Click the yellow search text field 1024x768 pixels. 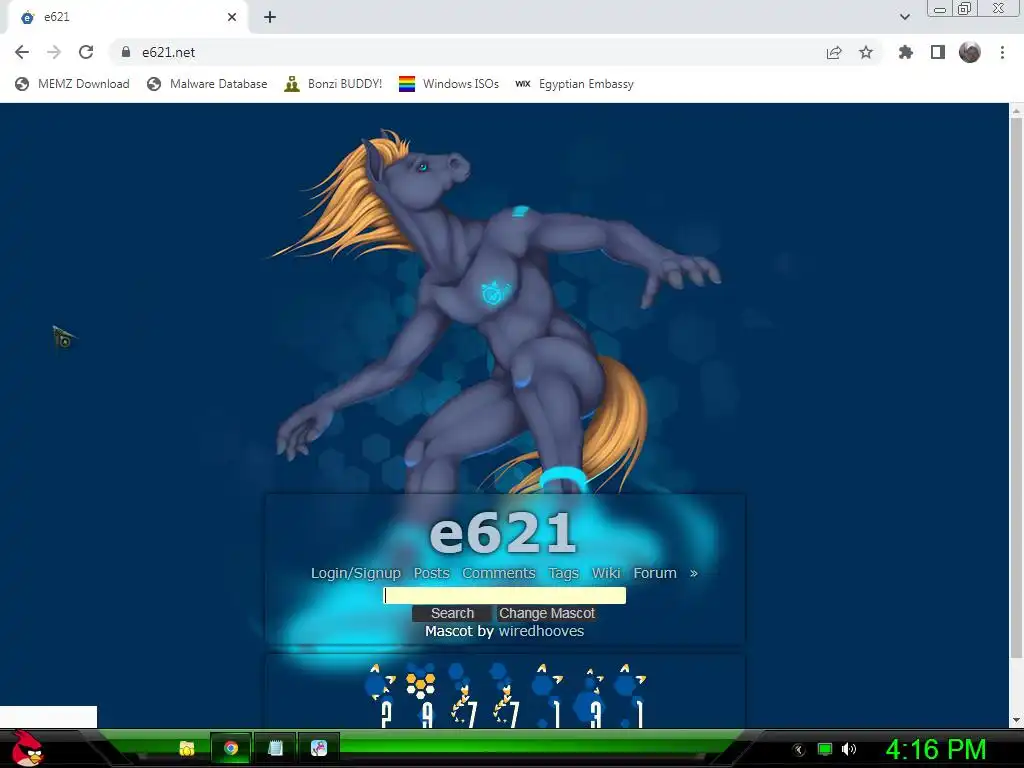coord(504,596)
